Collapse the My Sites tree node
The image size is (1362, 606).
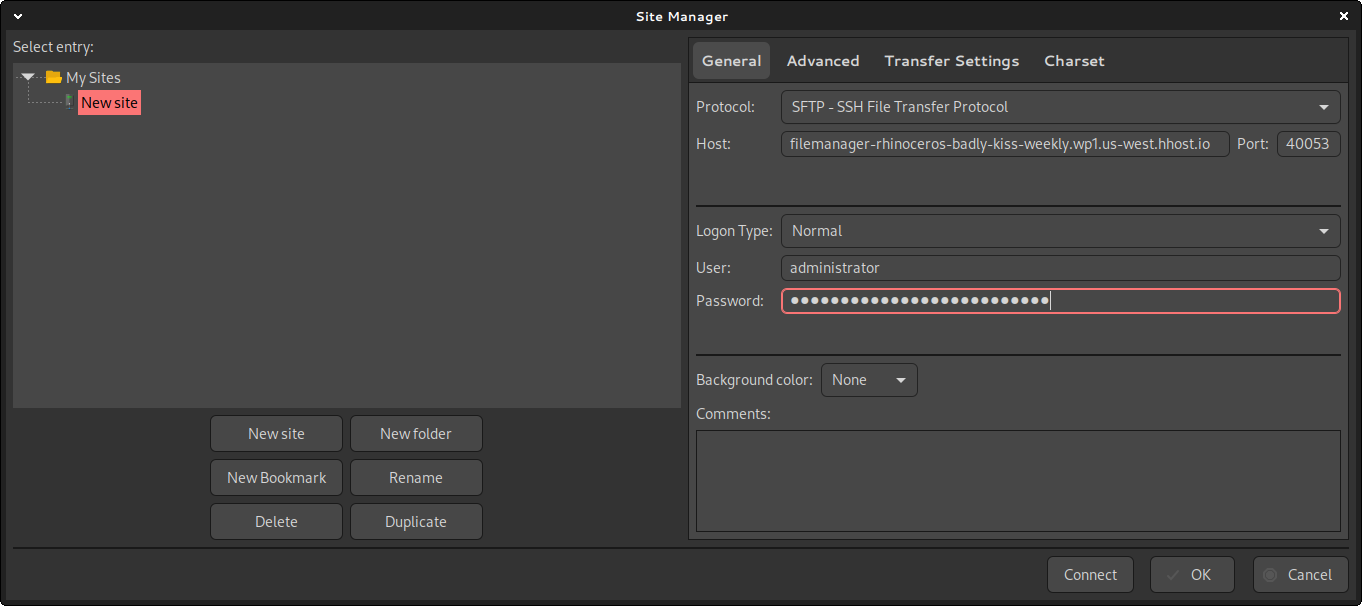pyautogui.click(x=28, y=77)
